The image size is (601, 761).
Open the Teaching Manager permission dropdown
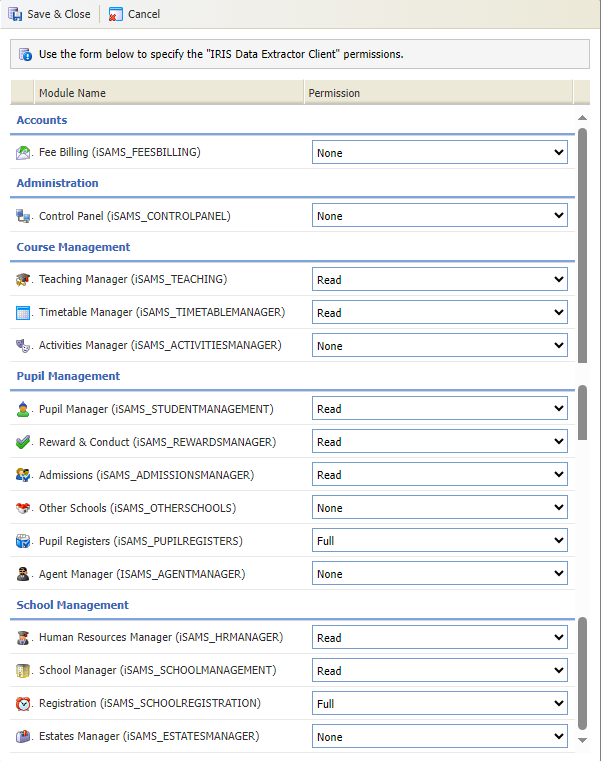(x=439, y=280)
